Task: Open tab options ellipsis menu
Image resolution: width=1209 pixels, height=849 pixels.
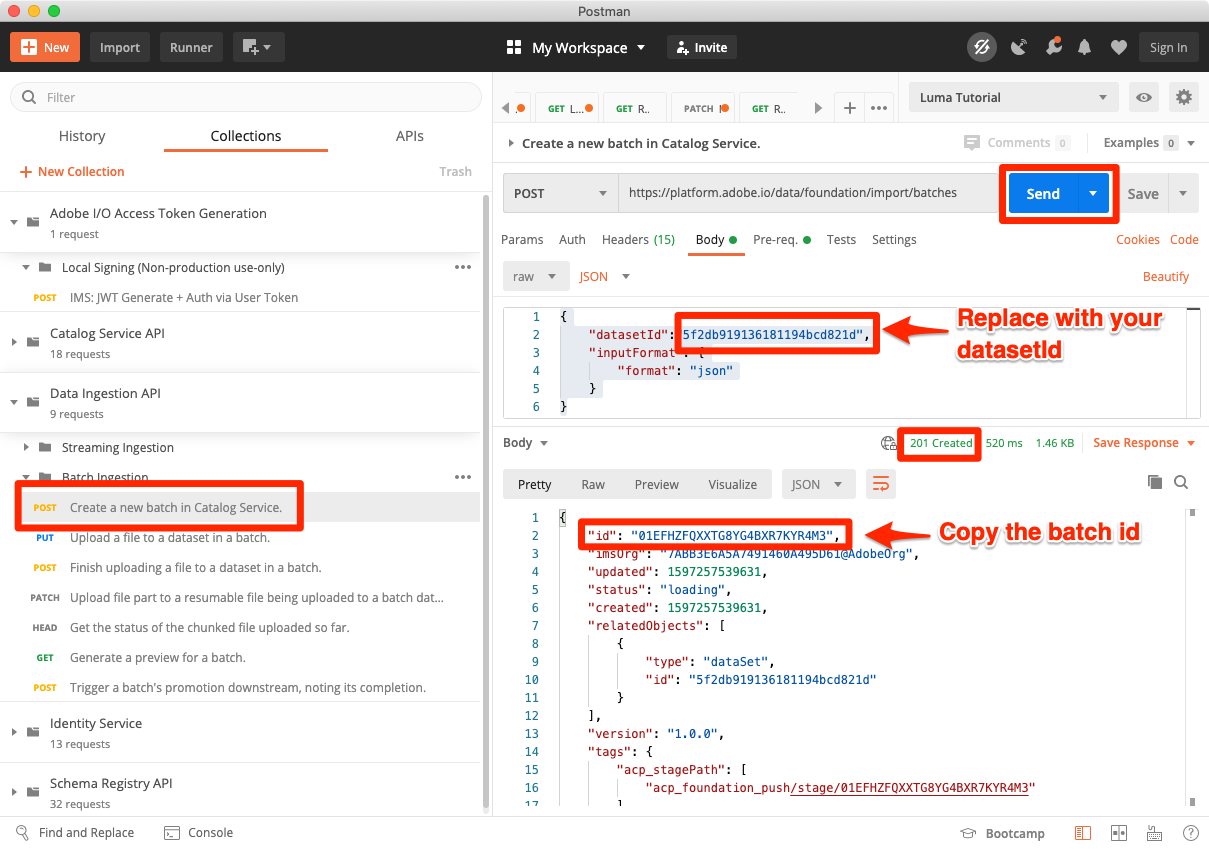Action: [879, 108]
